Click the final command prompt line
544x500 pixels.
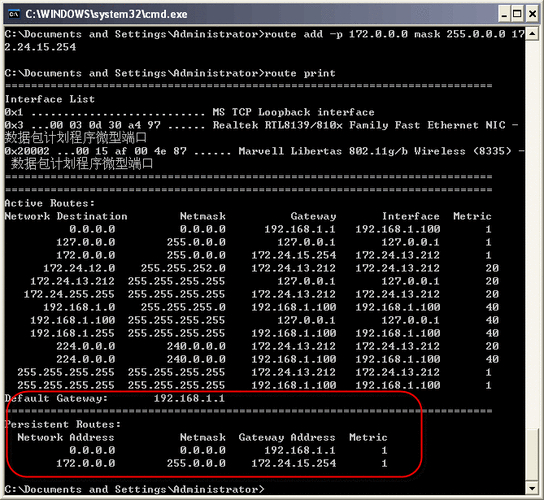(135, 489)
